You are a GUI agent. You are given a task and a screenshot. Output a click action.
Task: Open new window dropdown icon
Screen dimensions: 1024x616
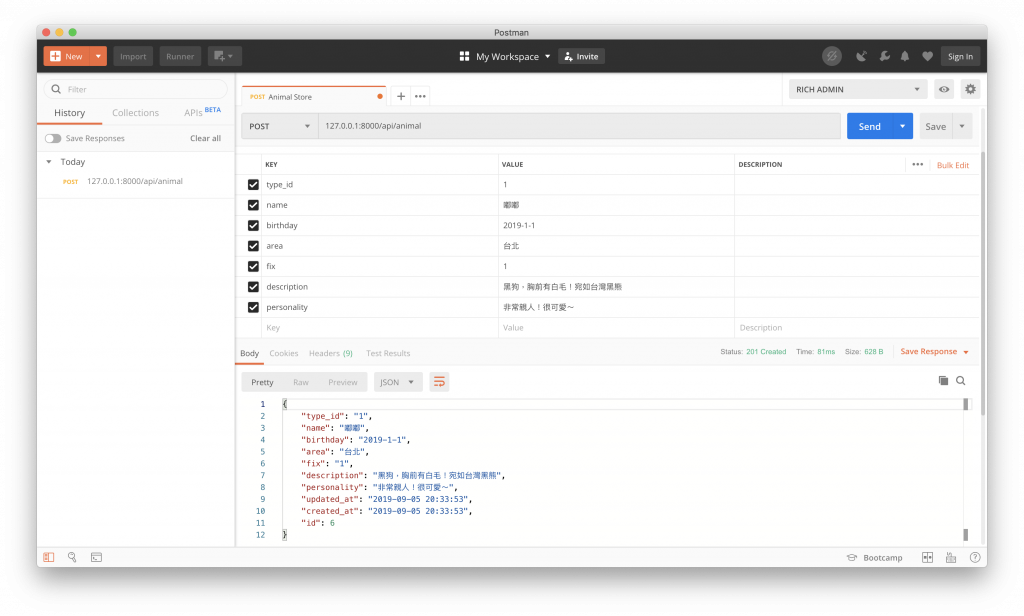(224, 56)
